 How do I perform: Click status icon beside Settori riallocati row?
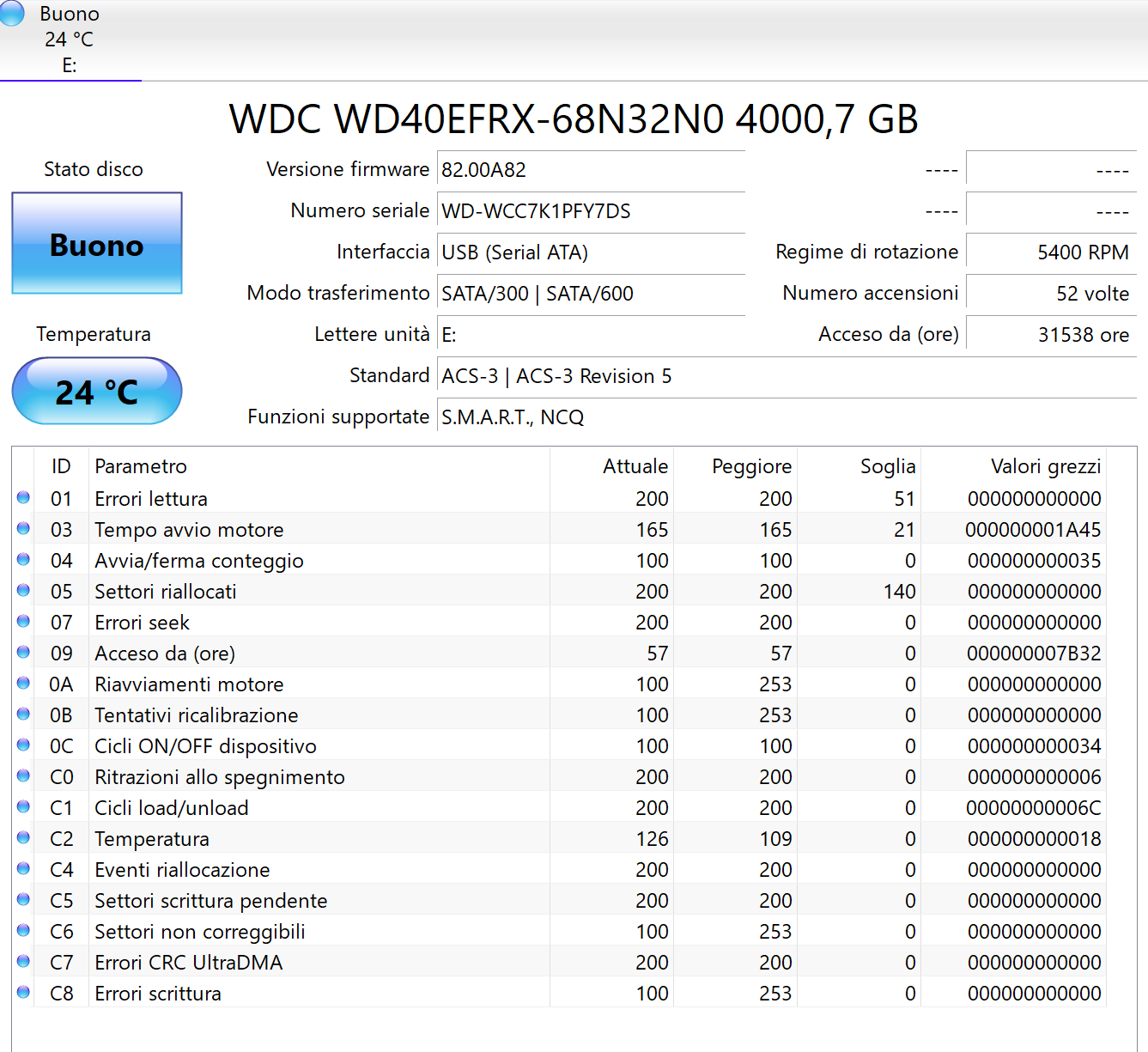tap(23, 590)
